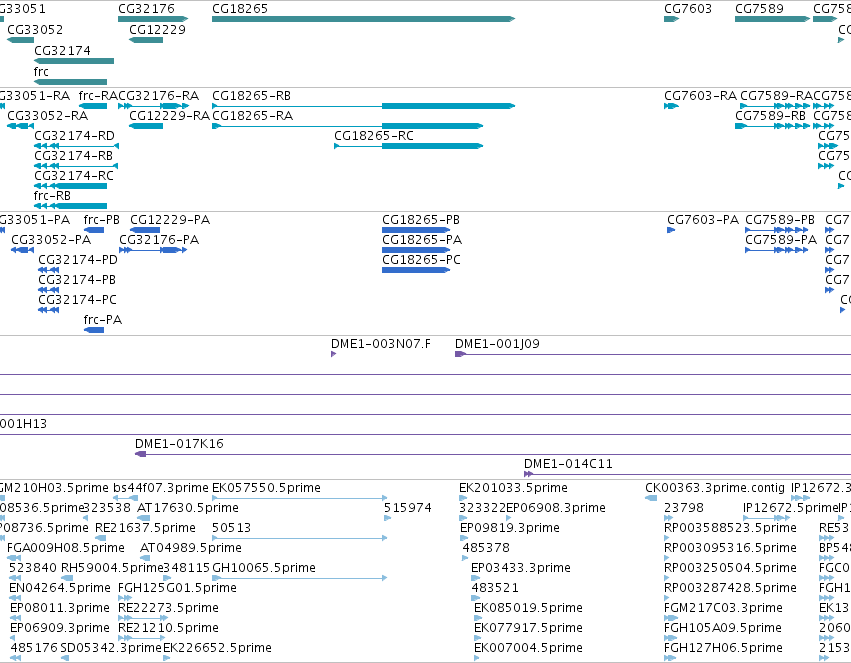The image size is (851, 663).
Task: Click the RE21637.5prime EST label
Action: coord(145,528)
